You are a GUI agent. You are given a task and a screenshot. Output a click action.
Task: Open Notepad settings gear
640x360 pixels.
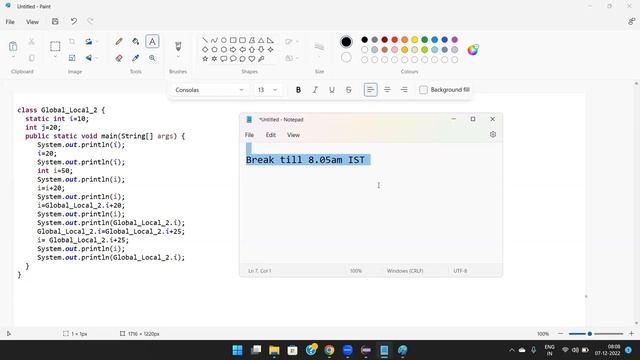tap(493, 134)
